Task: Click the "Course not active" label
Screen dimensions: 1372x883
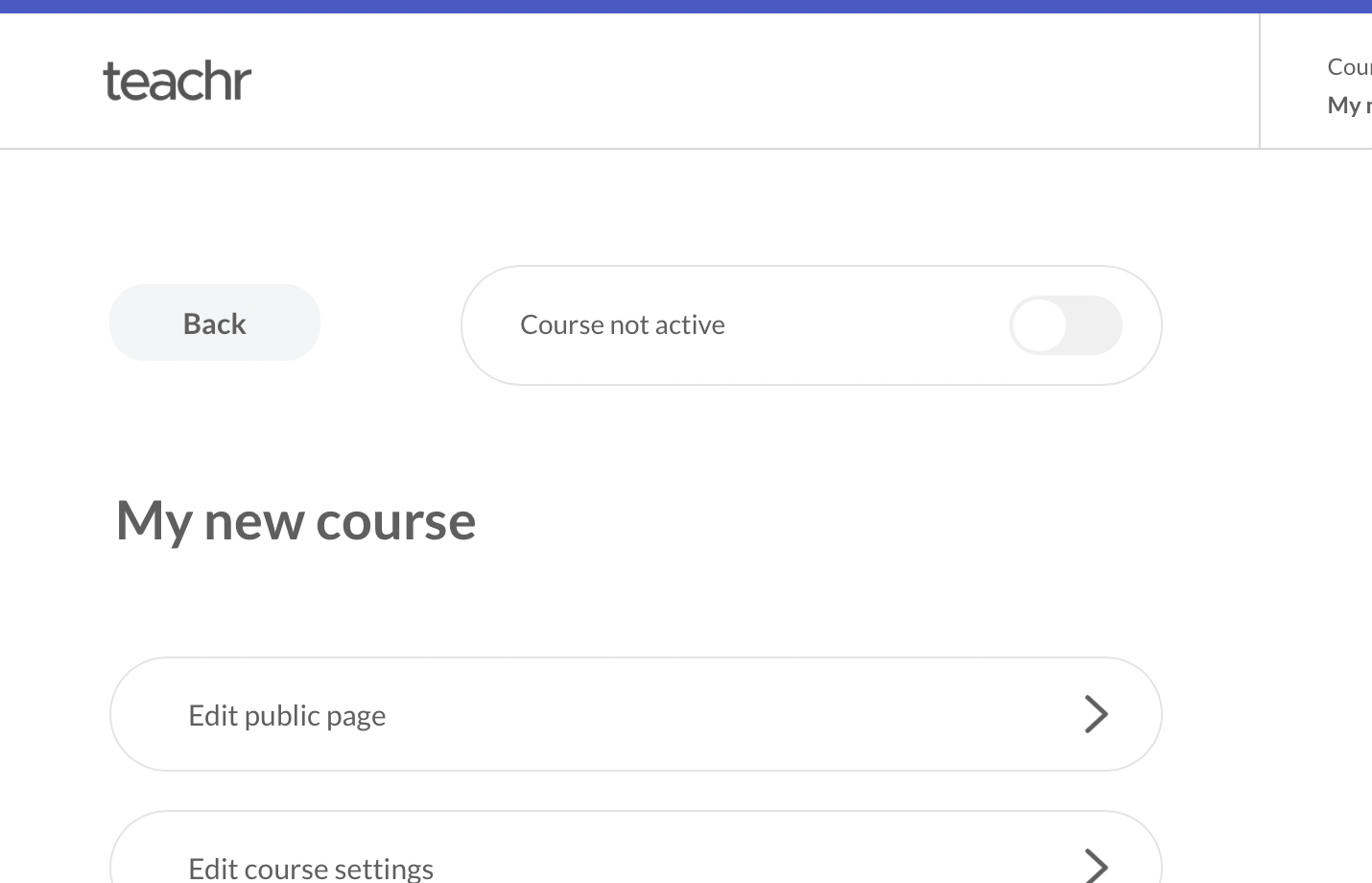Action: click(622, 325)
